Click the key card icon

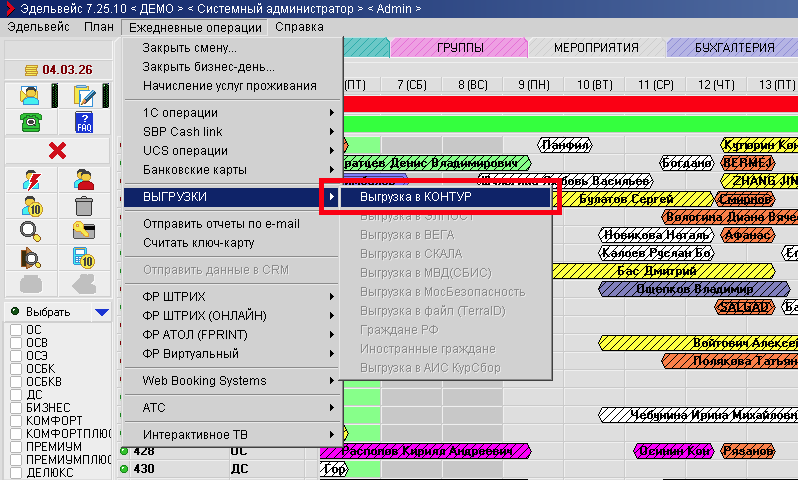coord(84,232)
